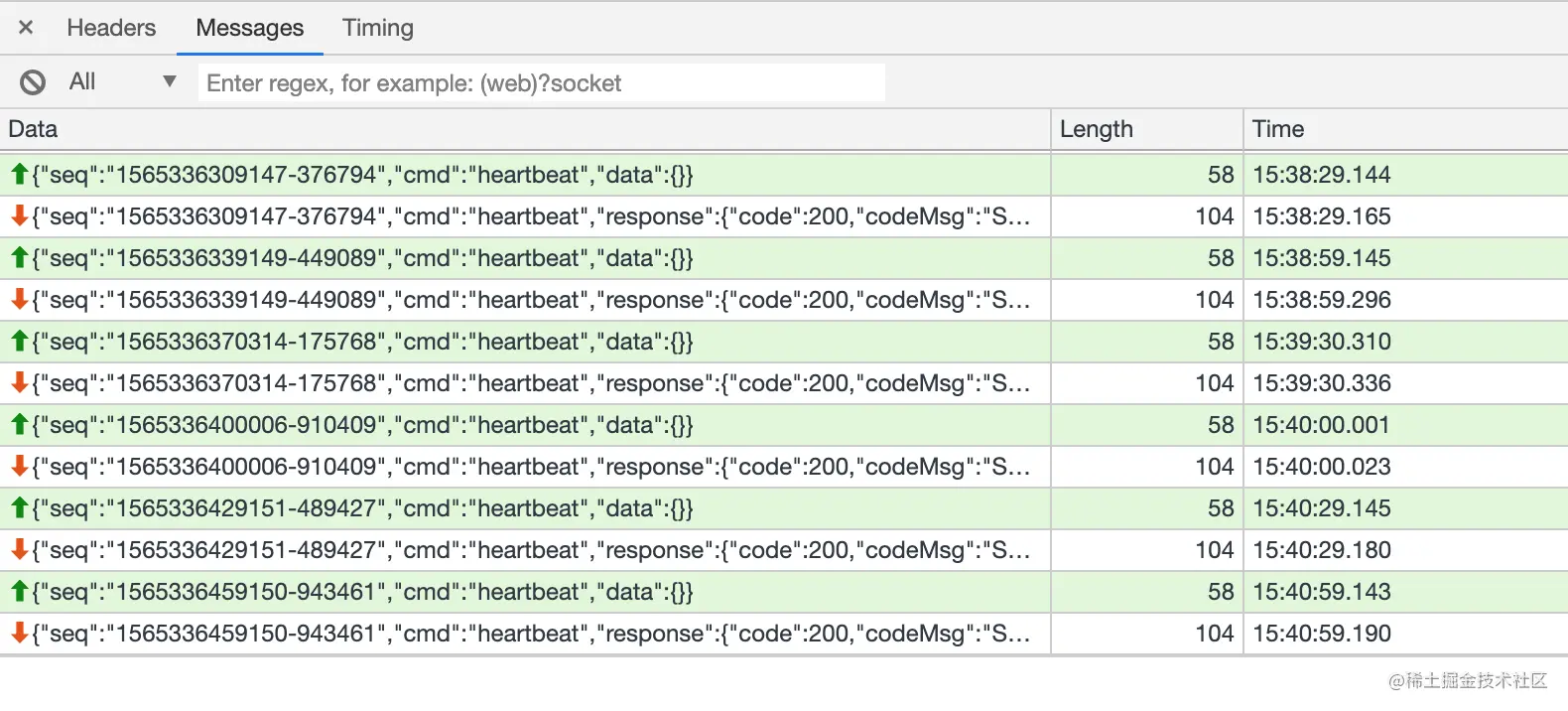Switch to the Headers tab
1568x711 pixels.
(111, 28)
